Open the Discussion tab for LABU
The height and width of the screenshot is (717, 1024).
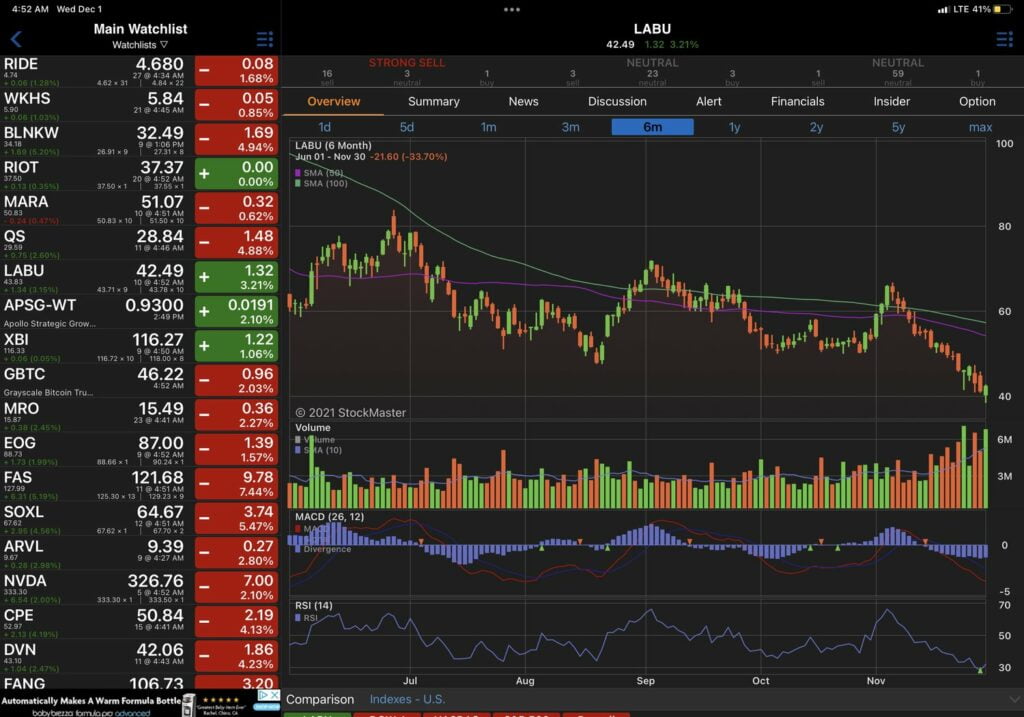(617, 101)
